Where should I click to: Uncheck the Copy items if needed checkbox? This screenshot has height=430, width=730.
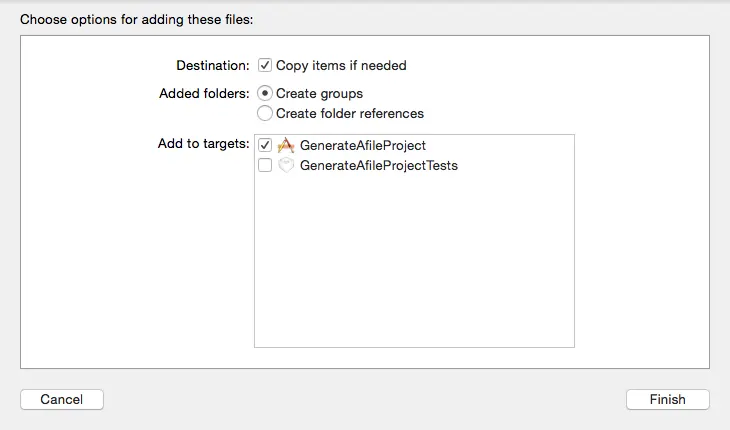265,65
